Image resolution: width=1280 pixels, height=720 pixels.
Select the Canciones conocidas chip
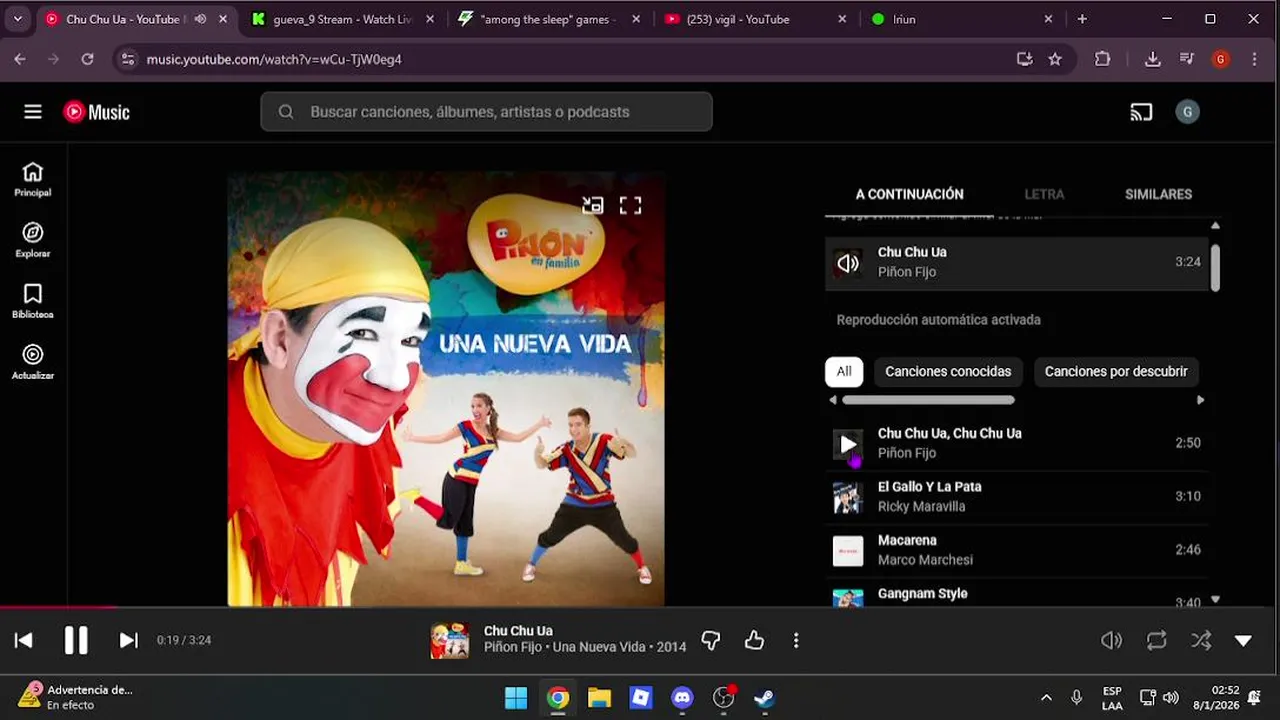(948, 371)
